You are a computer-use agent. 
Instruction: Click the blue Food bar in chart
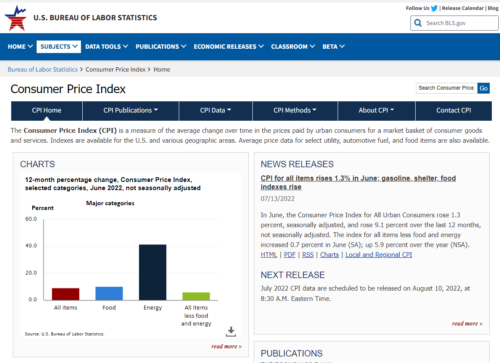[109, 293]
